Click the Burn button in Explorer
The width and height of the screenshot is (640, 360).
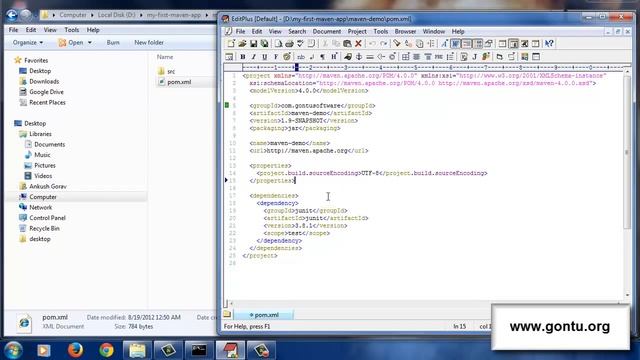[x=113, y=42]
